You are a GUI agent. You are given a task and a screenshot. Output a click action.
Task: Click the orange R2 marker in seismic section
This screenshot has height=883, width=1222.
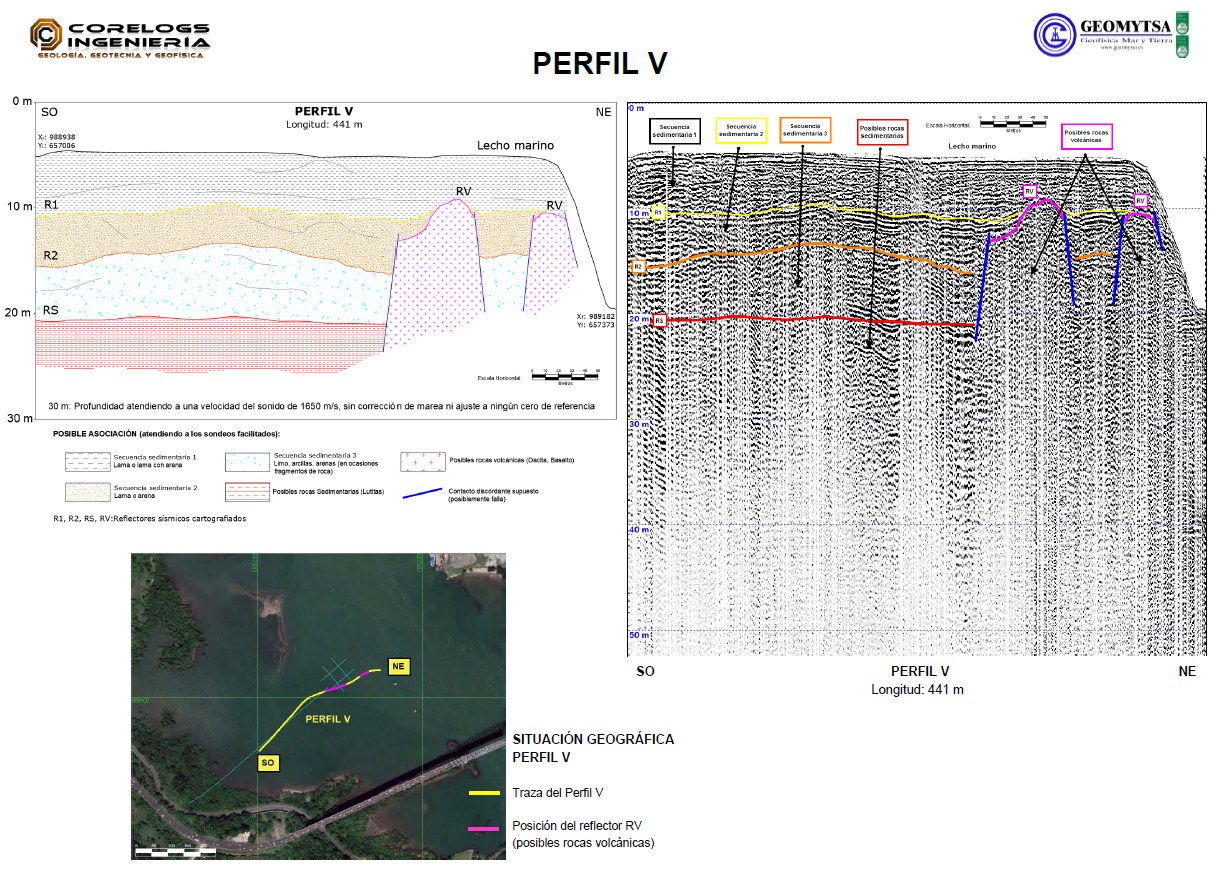tap(637, 267)
